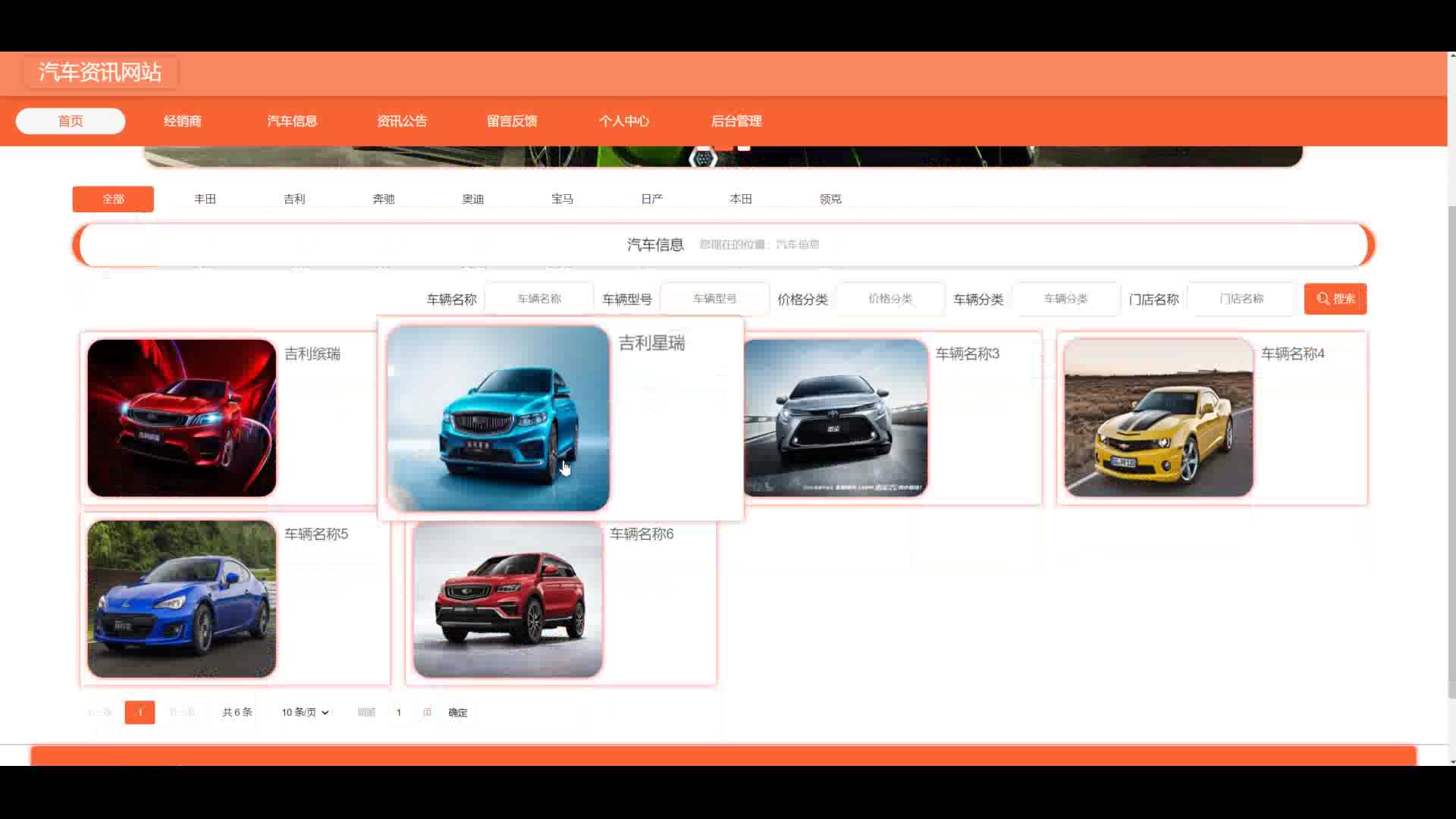Filter cars by 日产 brand
This screenshot has height=819, width=1456.
point(651,199)
